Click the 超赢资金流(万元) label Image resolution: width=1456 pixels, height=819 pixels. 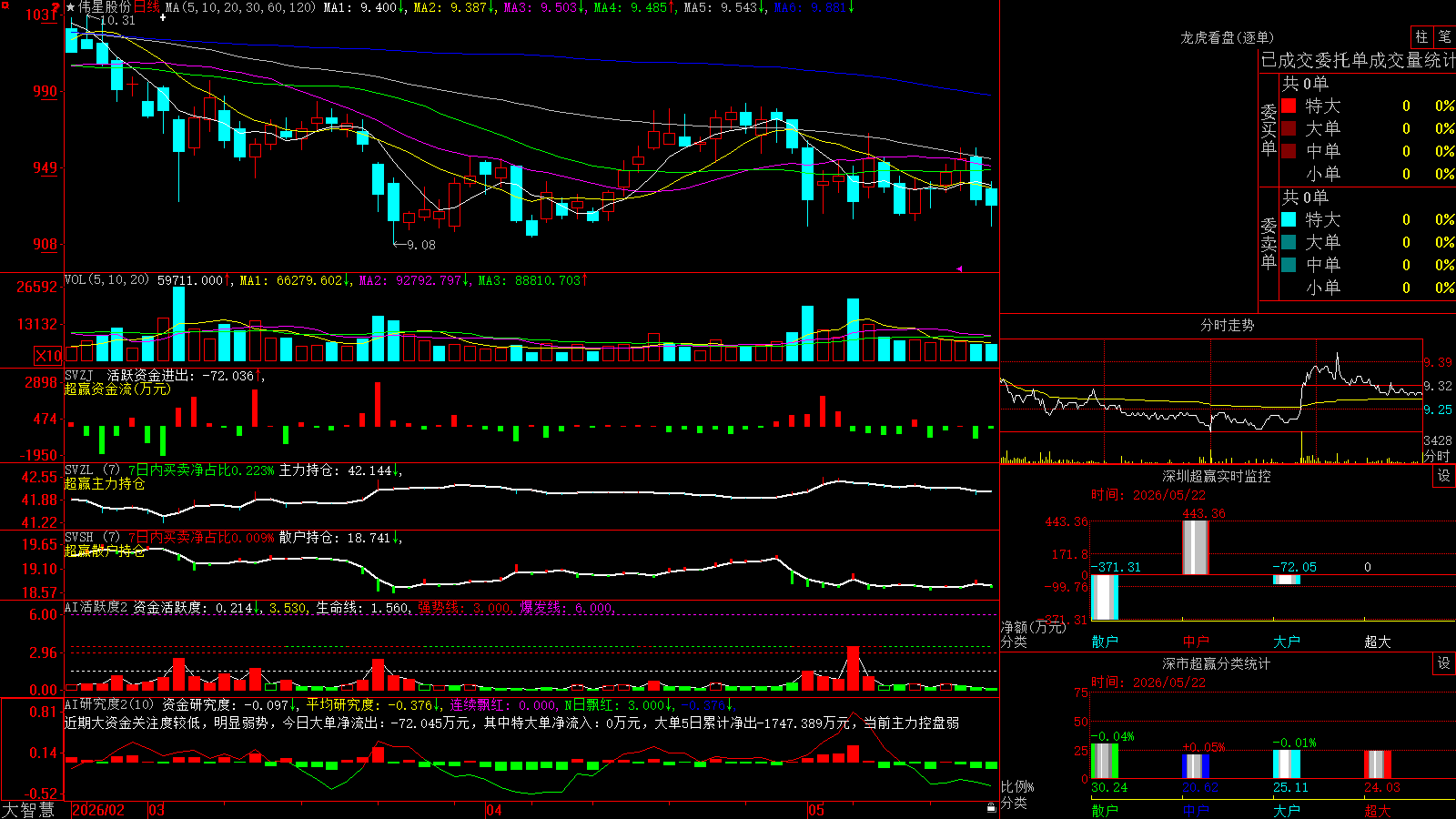pos(117,389)
